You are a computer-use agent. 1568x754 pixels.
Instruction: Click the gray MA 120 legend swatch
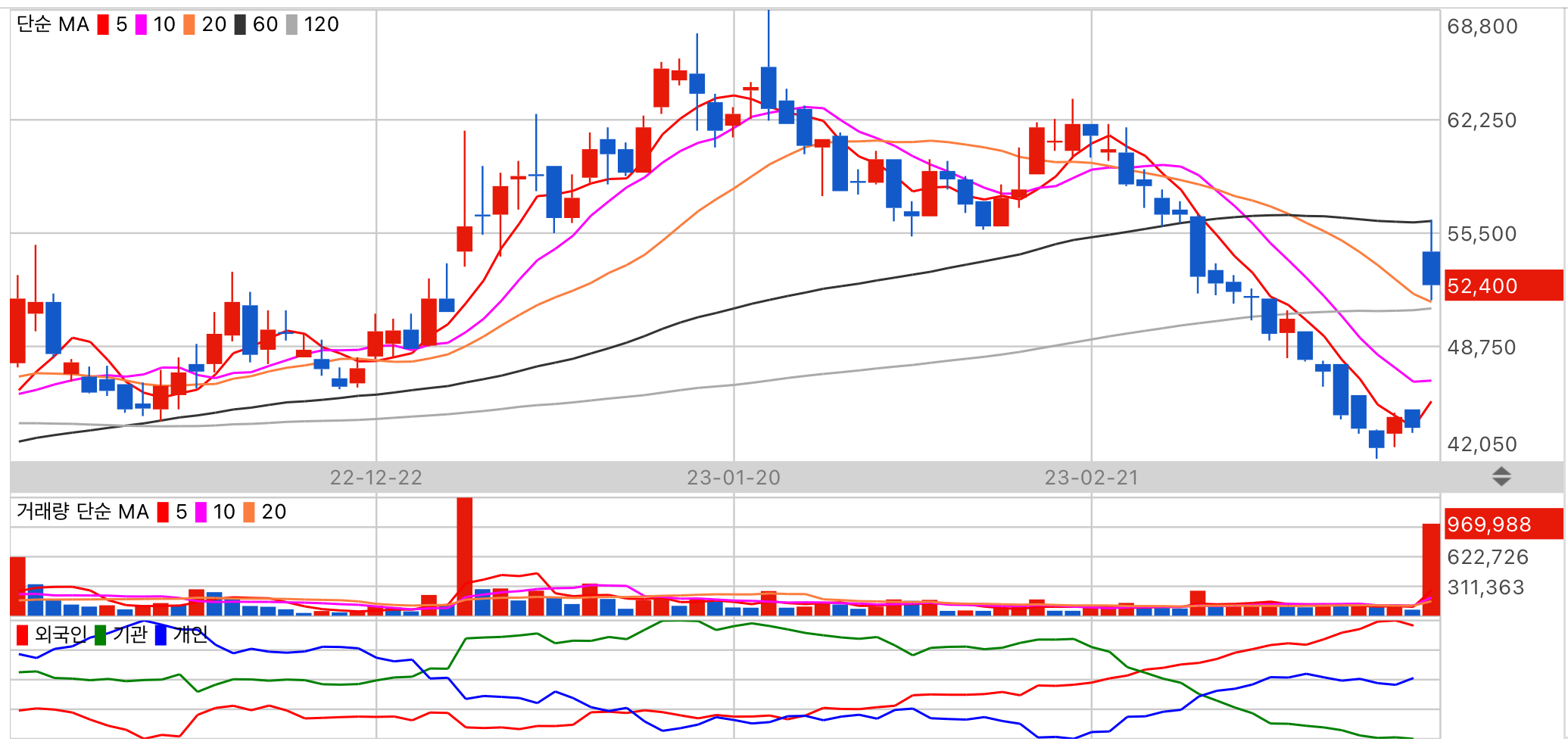coord(291,25)
